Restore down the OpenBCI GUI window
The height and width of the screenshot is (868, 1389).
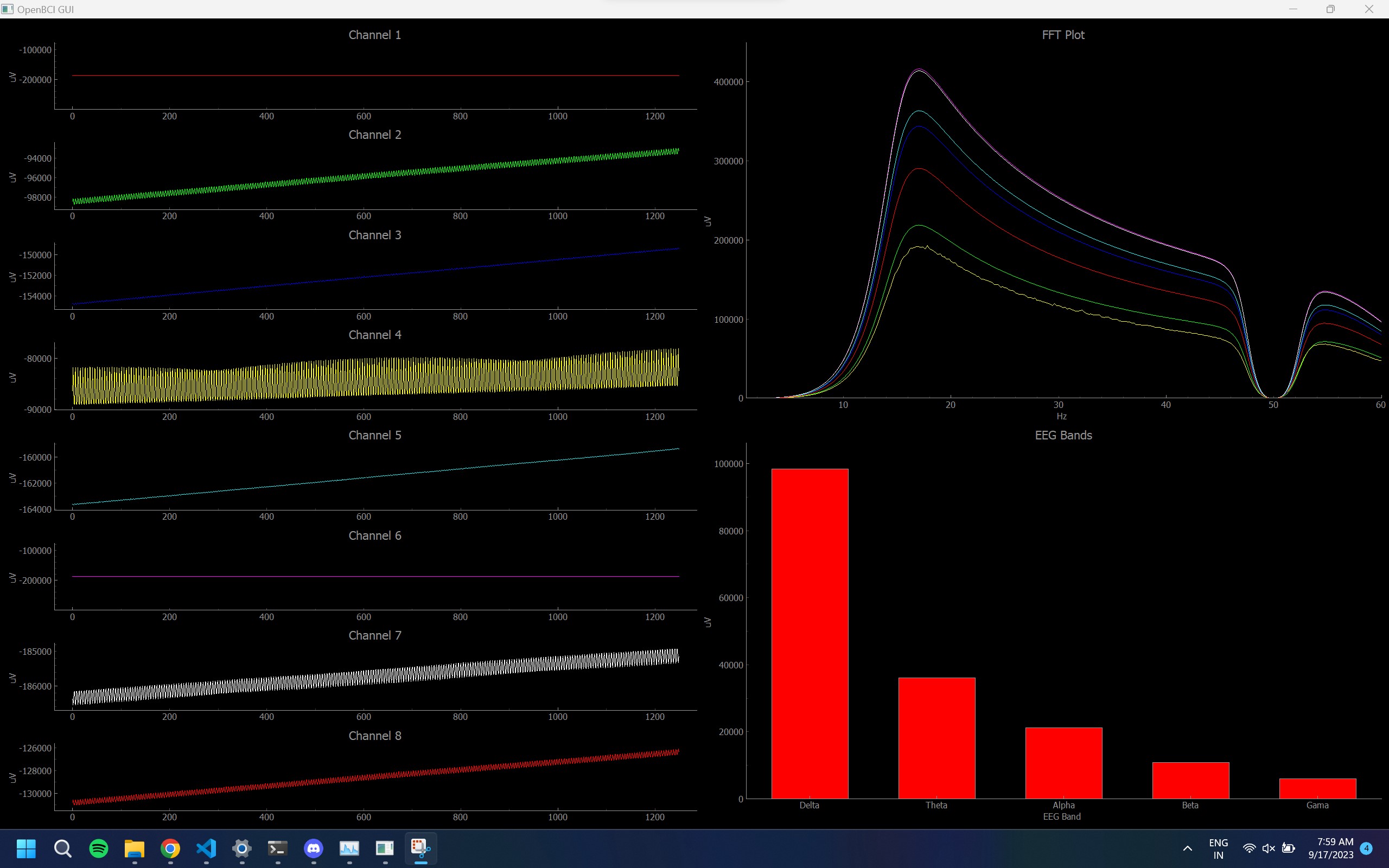click(1330, 9)
